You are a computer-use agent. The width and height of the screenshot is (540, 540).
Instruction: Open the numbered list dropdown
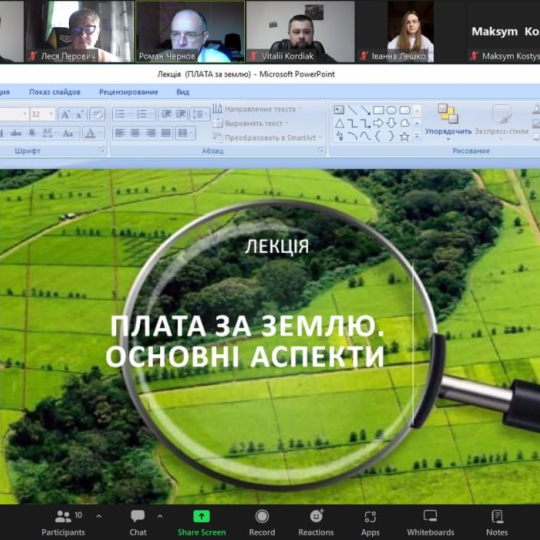(153, 114)
